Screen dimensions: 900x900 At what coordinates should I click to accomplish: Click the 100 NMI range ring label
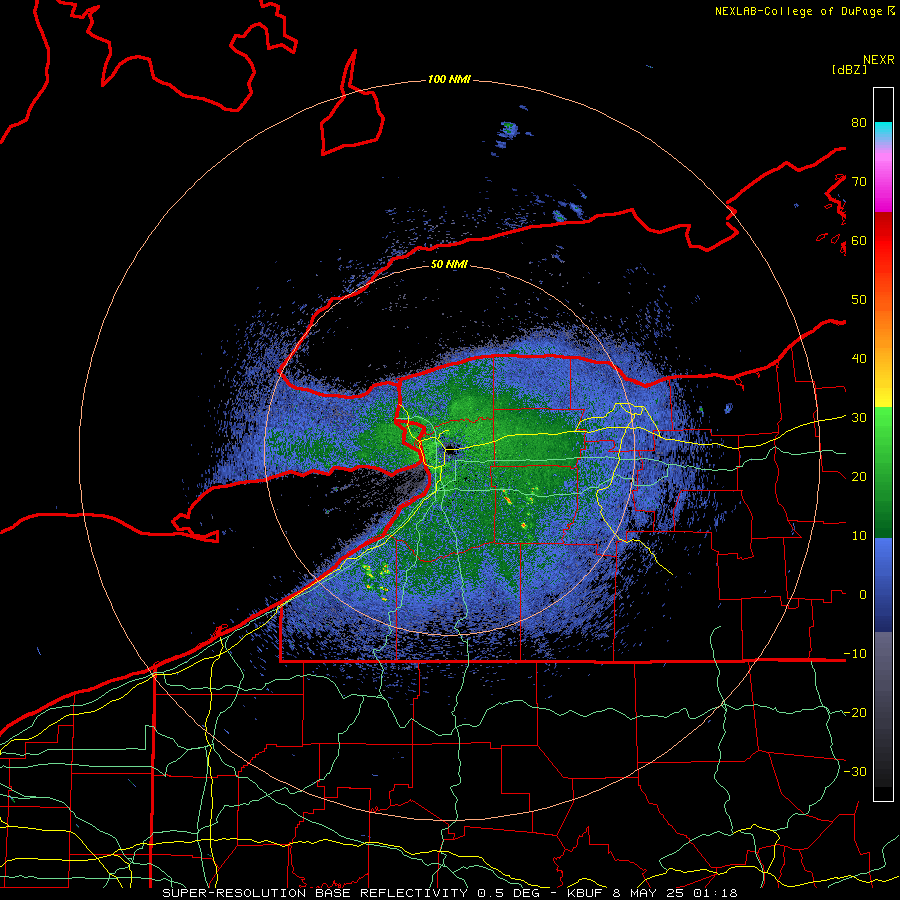click(x=449, y=79)
